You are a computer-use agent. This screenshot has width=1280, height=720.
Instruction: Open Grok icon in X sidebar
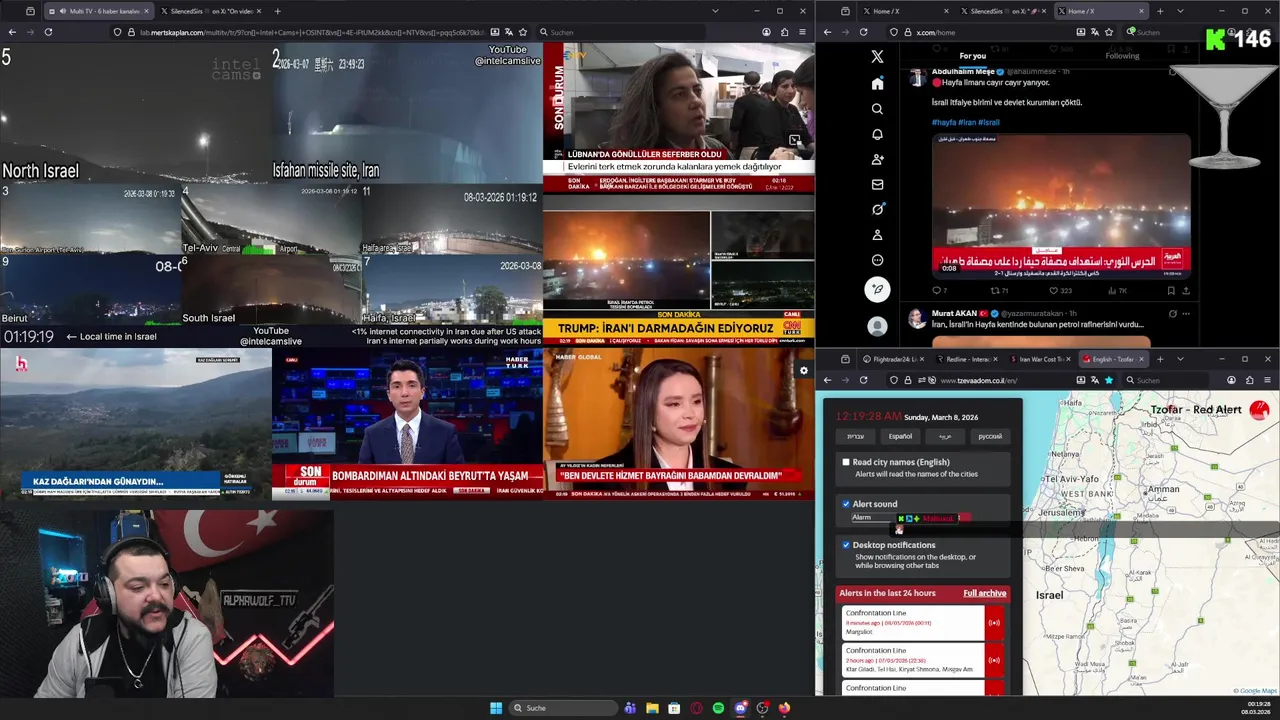(x=877, y=209)
